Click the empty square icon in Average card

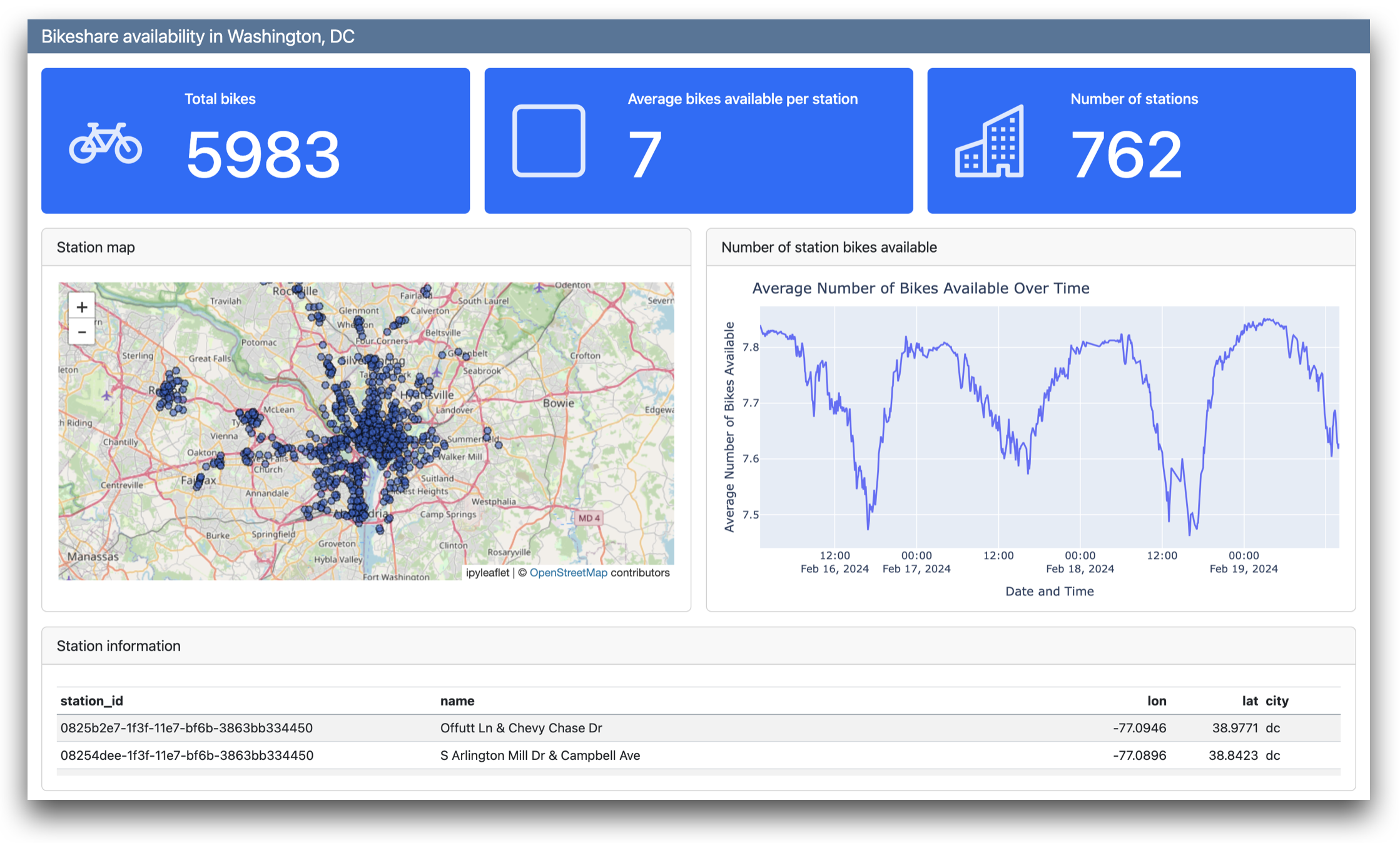(x=548, y=141)
